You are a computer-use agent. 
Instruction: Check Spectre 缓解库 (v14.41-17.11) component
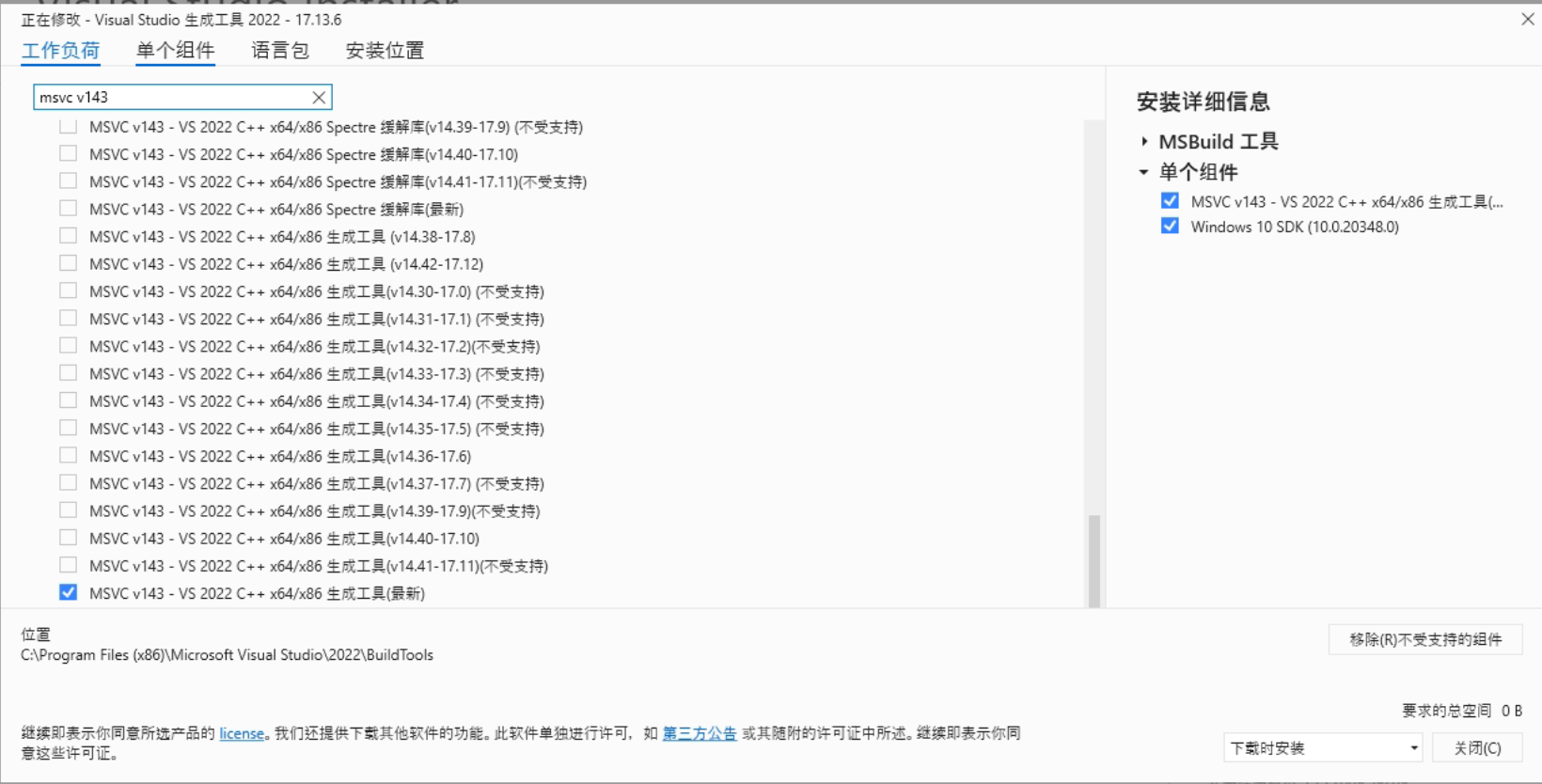pos(68,180)
